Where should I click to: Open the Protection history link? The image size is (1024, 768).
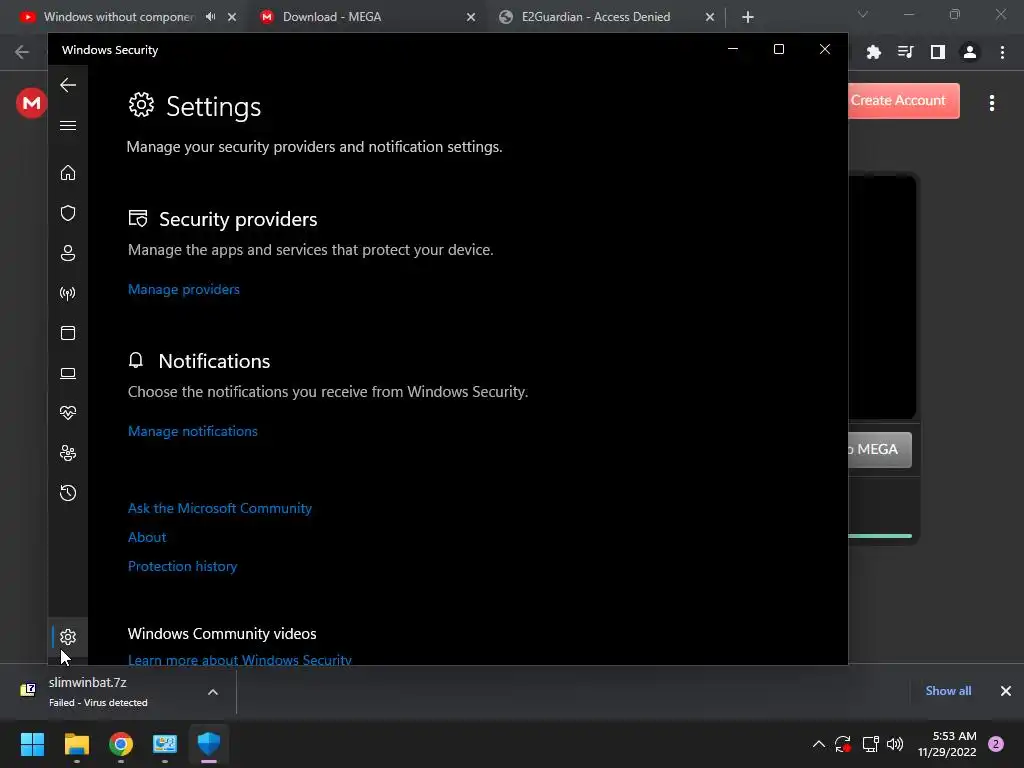coord(182,566)
